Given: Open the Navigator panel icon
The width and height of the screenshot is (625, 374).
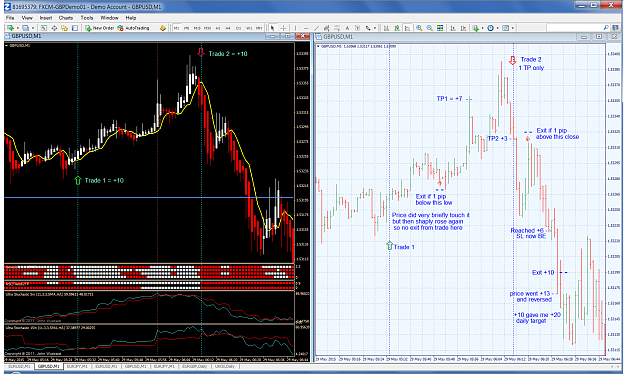Looking at the screenshot, I should click(65, 28).
